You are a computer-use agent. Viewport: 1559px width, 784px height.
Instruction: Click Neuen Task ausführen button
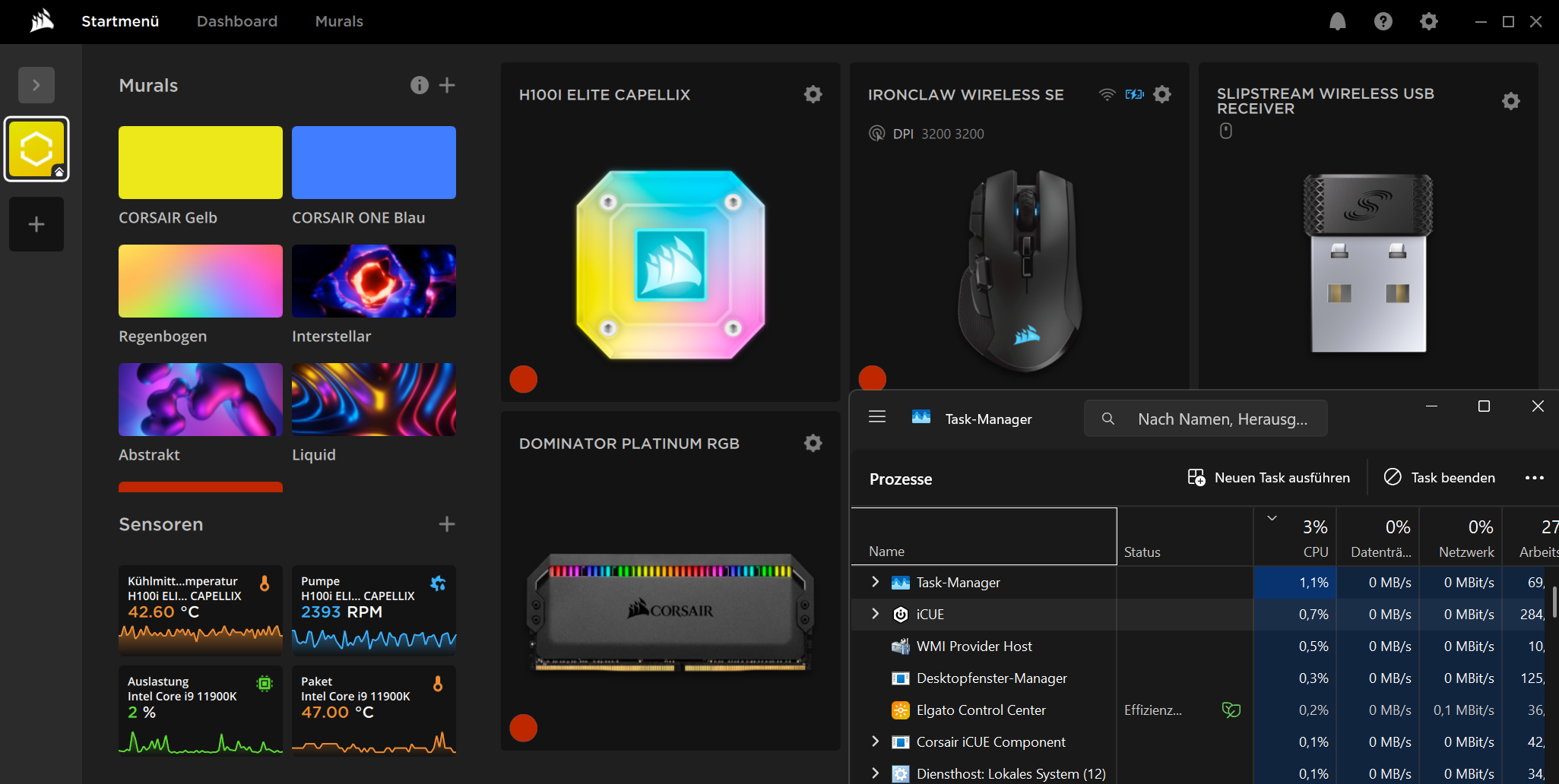point(1269,478)
